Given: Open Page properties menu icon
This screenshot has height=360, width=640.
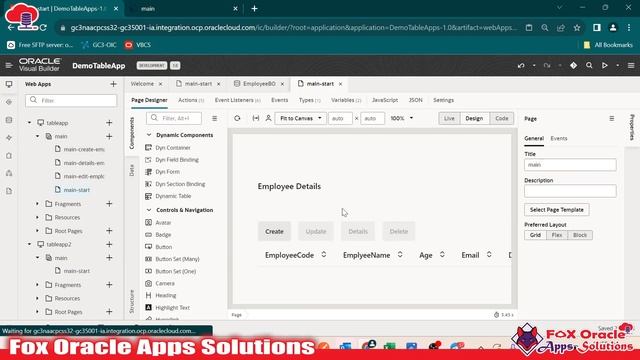Looking at the screenshot, I should pyautogui.click(x=611, y=118).
